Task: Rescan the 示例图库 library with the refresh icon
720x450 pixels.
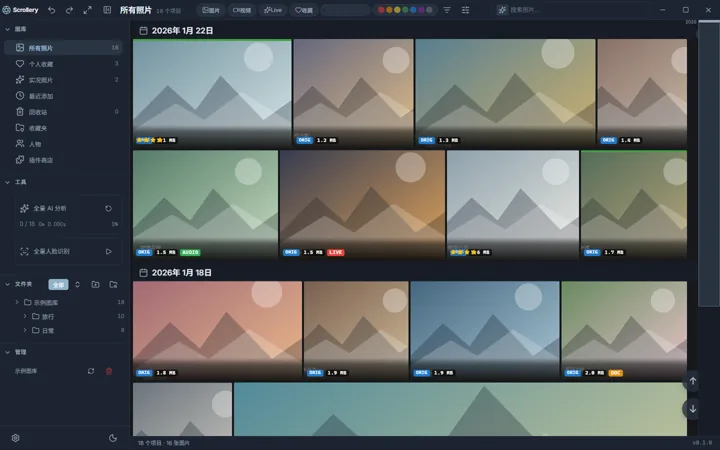Action: (91, 371)
